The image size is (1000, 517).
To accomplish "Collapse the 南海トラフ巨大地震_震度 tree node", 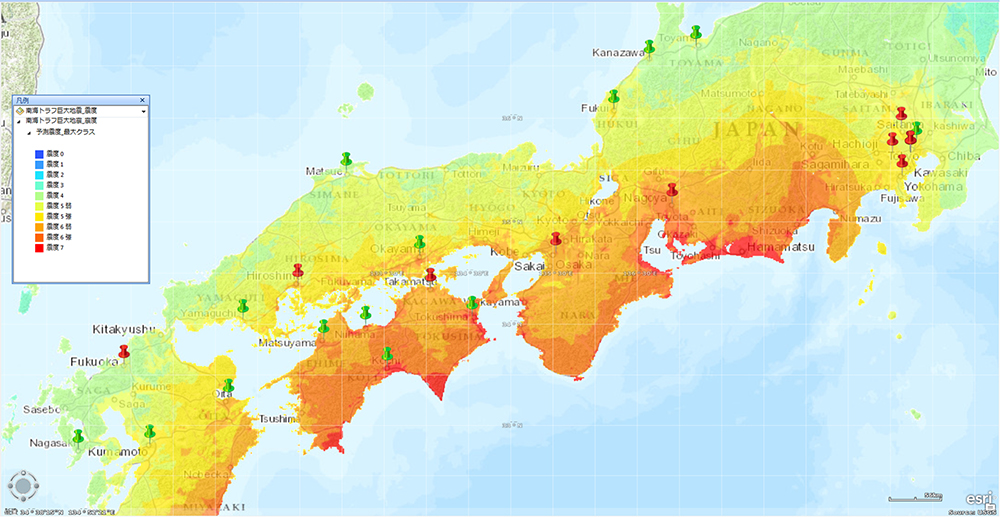I will pos(17,120).
